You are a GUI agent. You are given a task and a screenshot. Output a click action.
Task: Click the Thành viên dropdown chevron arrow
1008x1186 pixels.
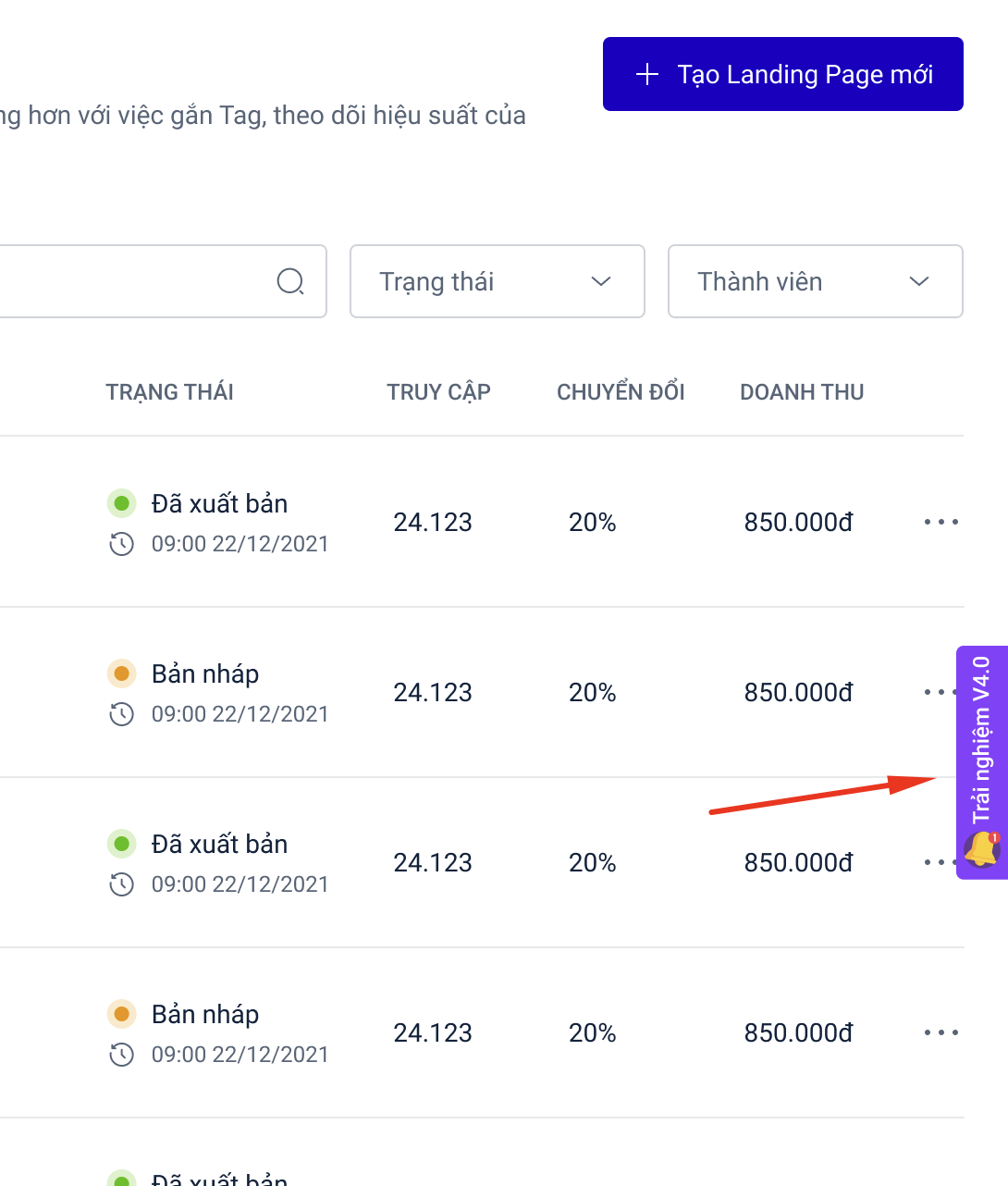click(x=918, y=281)
